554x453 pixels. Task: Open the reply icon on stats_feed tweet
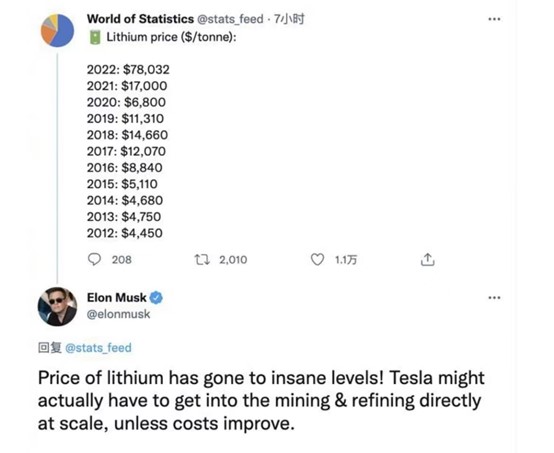pyautogui.click(x=94, y=260)
